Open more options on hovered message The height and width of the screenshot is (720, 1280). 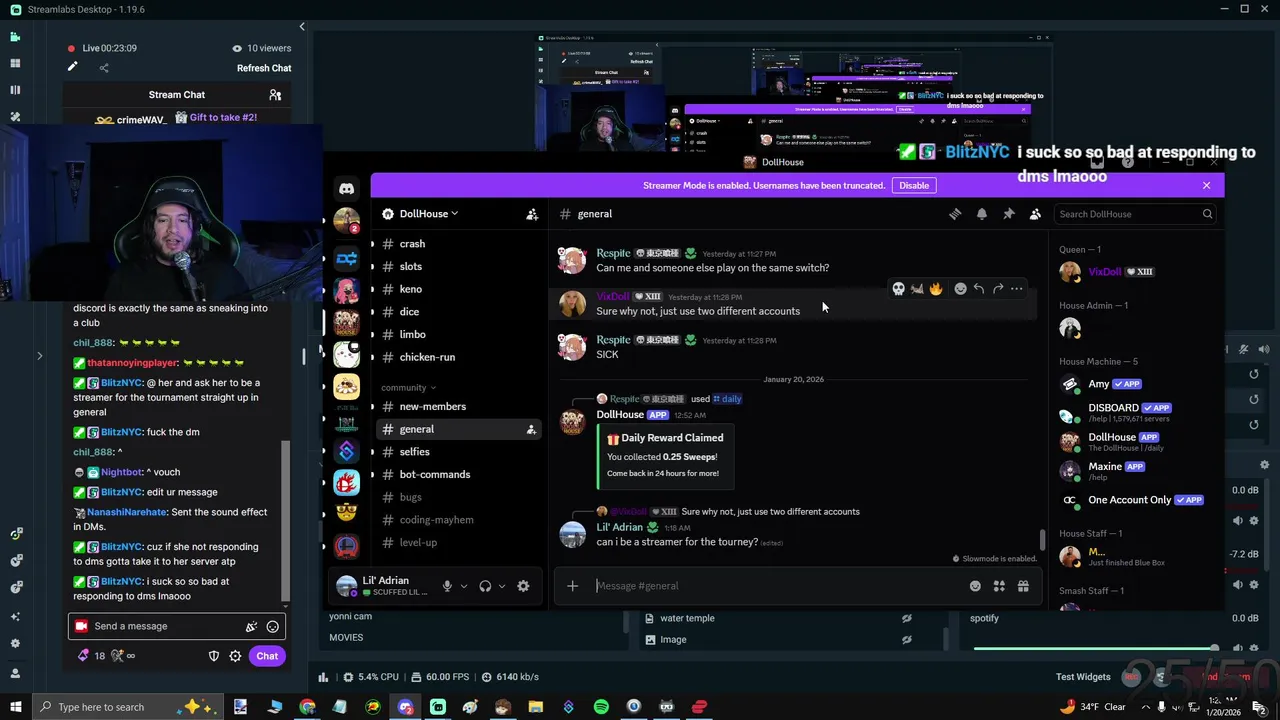(x=1017, y=289)
